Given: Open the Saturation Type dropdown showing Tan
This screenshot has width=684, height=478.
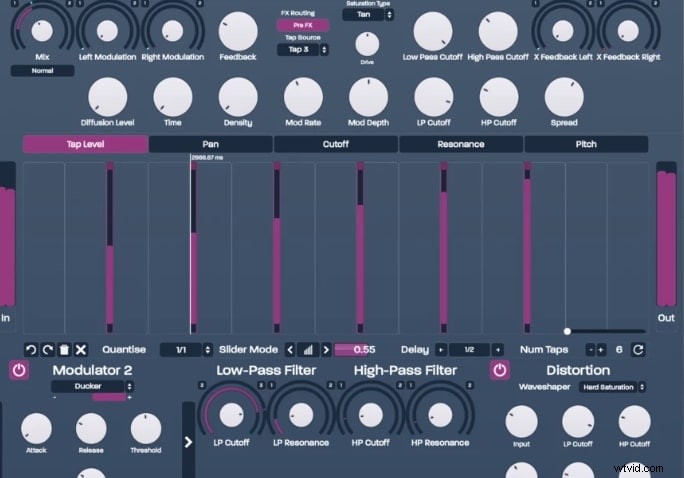Looking at the screenshot, I should coord(368,14).
